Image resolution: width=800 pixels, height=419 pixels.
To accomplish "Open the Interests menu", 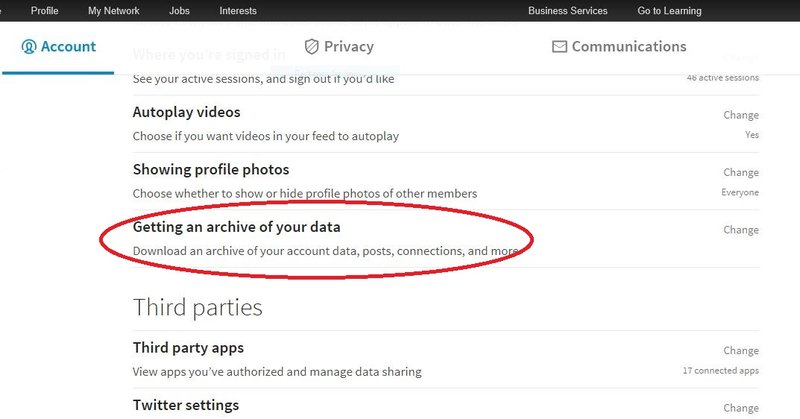I will (x=238, y=11).
